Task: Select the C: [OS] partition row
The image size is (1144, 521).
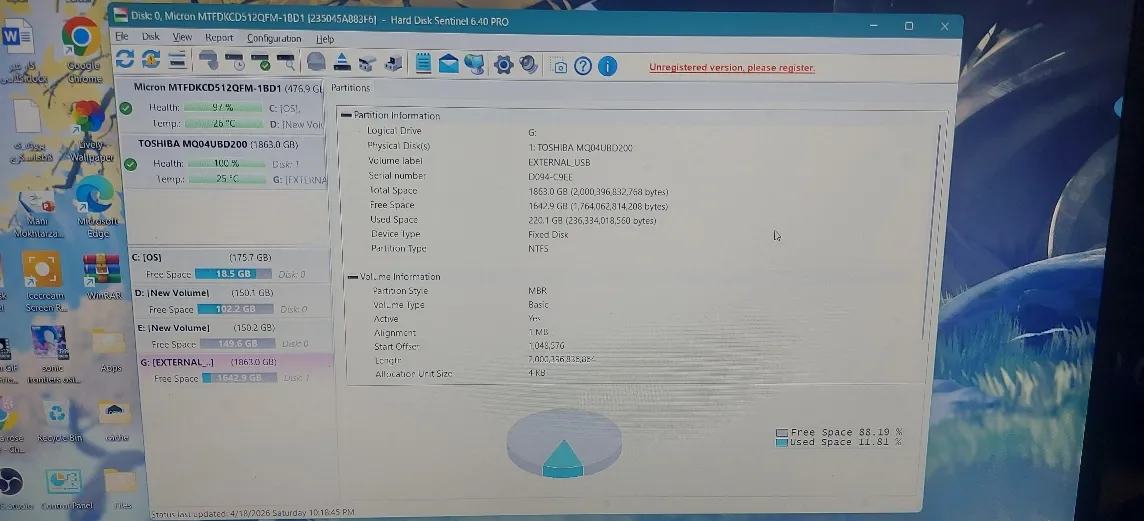Action: click(x=229, y=266)
